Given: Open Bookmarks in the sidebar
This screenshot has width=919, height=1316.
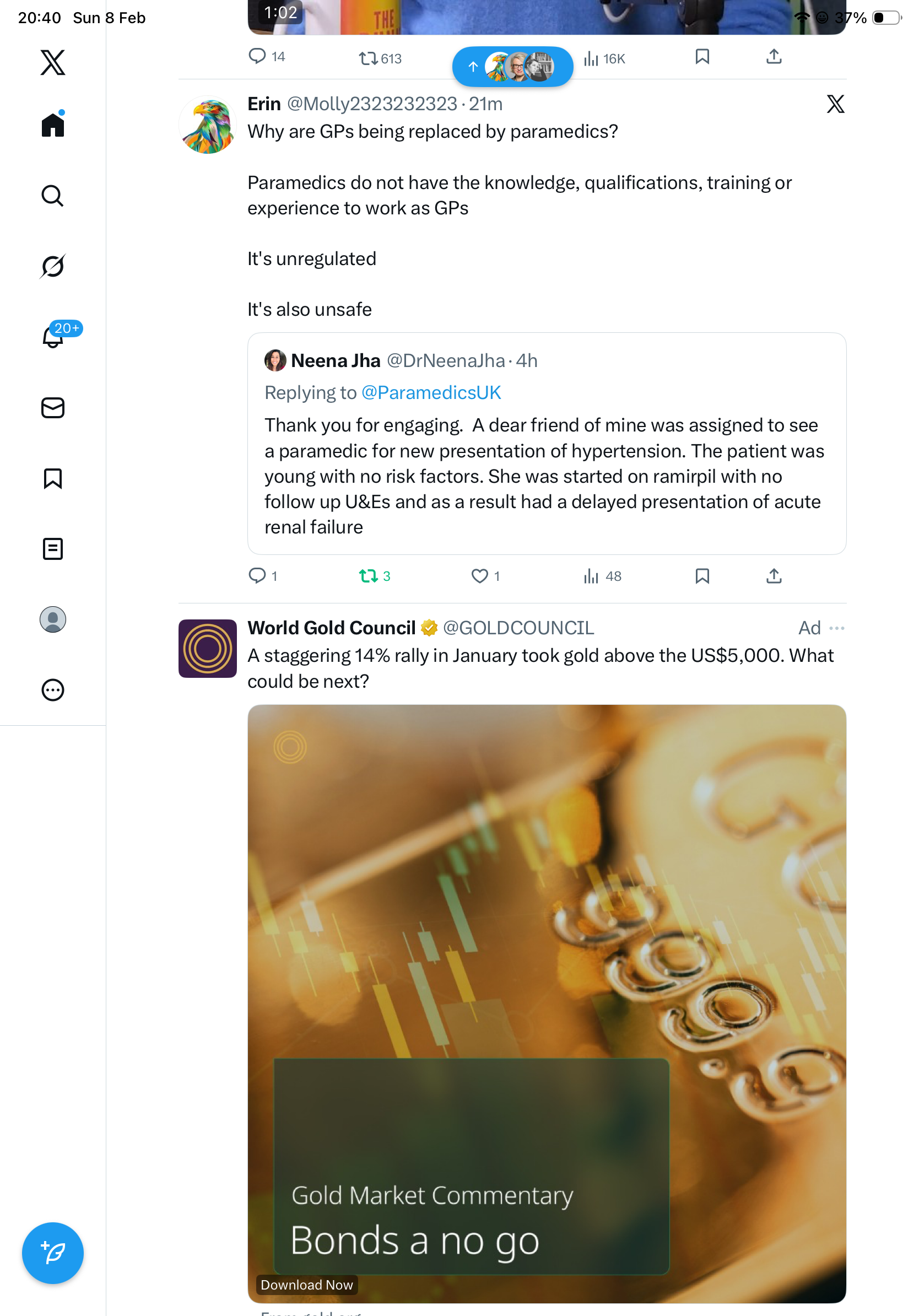Looking at the screenshot, I should coord(53,478).
